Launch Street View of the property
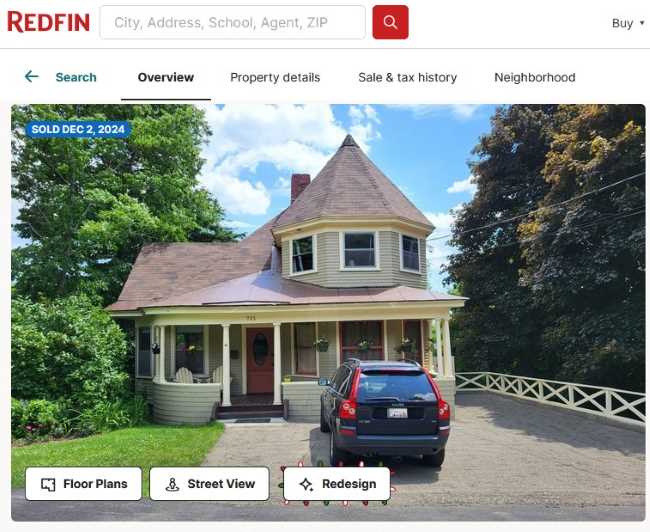Viewport: 650px width, 532px height. (209, 484)
